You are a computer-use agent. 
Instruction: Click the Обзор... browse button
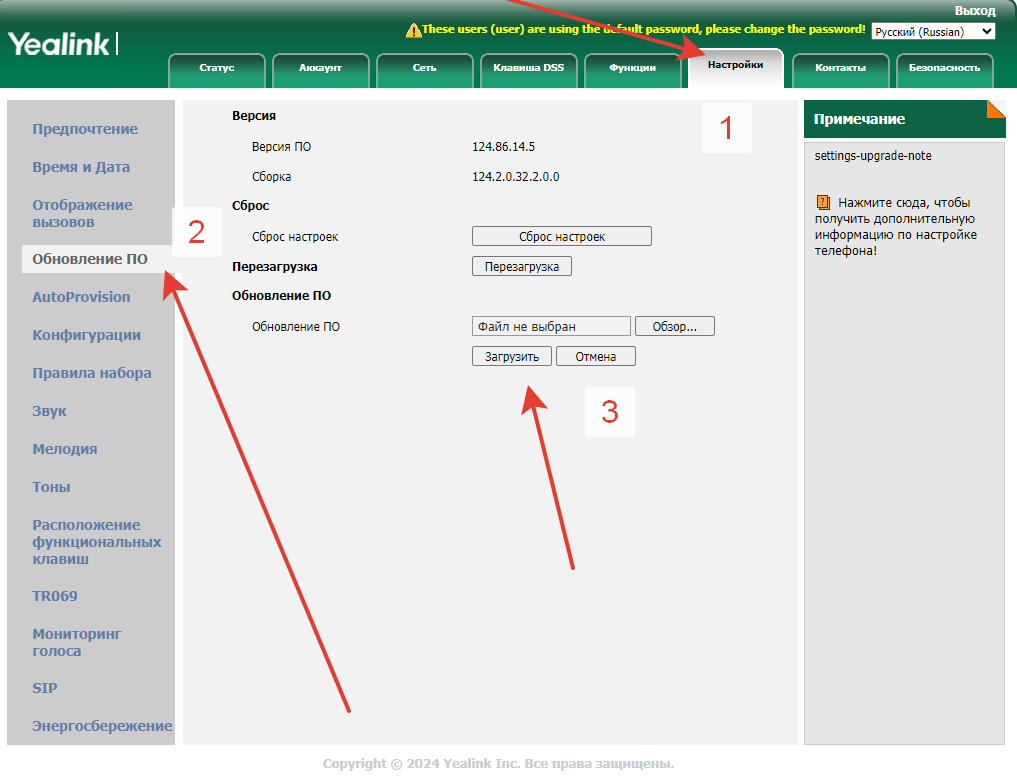[x=675, y=326]
